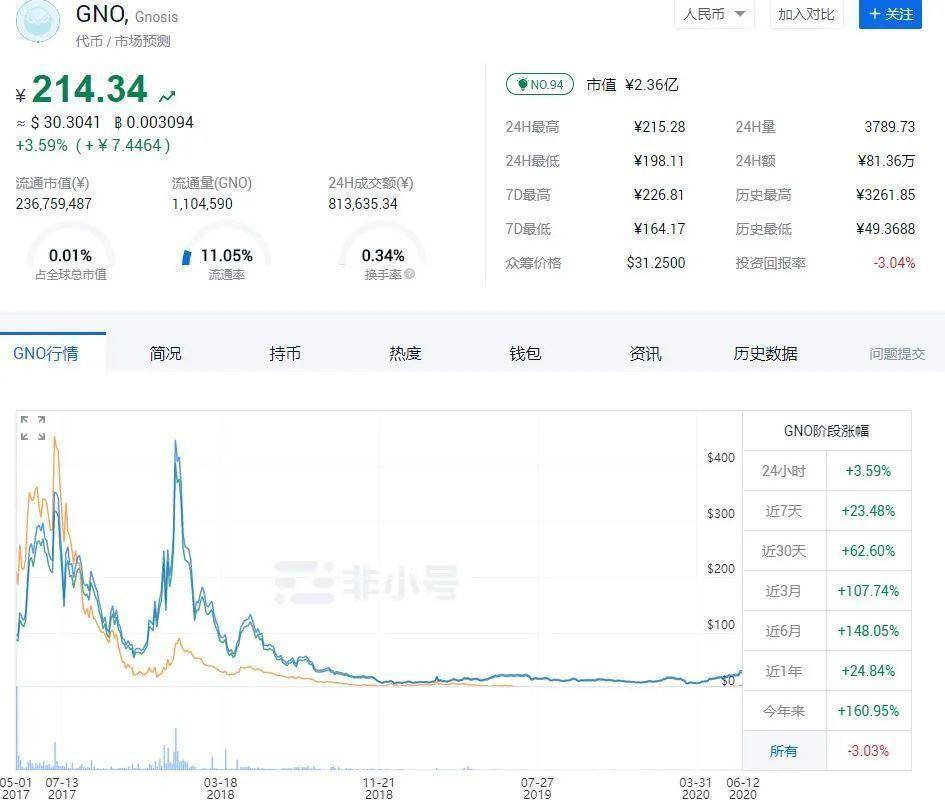The image size is (945, 810).
Task: Click the 问题提交 link
Action: click(898, 353)
